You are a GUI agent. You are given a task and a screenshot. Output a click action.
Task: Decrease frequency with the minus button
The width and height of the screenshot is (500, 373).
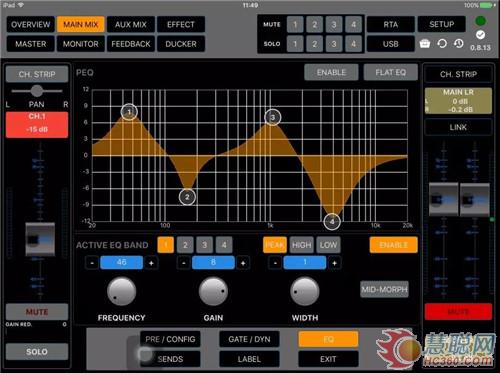click(x=92, y=263)
